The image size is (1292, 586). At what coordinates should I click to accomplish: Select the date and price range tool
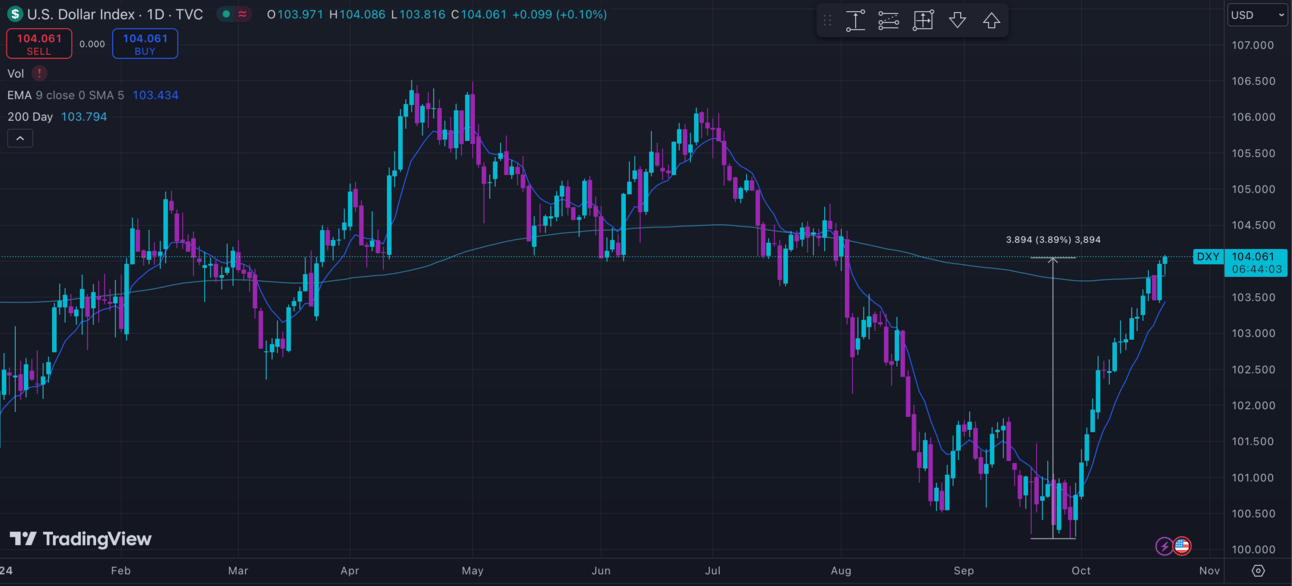coord(923,20)
